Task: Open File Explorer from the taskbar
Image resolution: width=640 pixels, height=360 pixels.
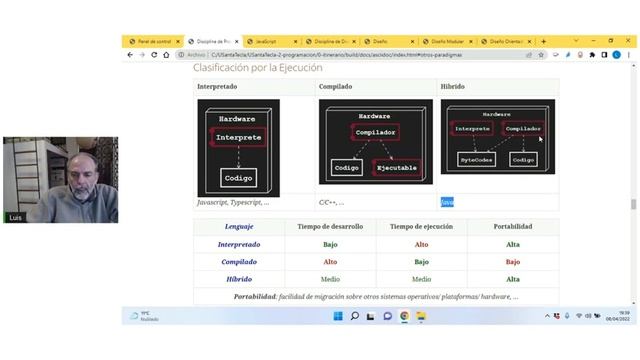Action: [x=421, y=316]
